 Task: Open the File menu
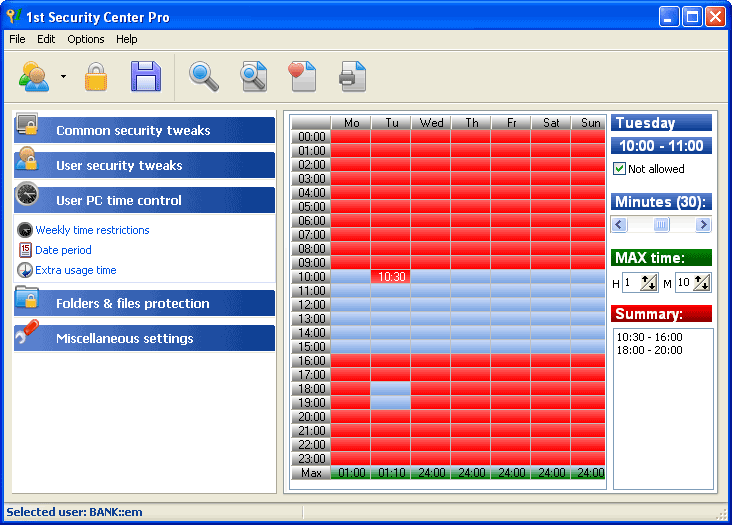(17, 39)
